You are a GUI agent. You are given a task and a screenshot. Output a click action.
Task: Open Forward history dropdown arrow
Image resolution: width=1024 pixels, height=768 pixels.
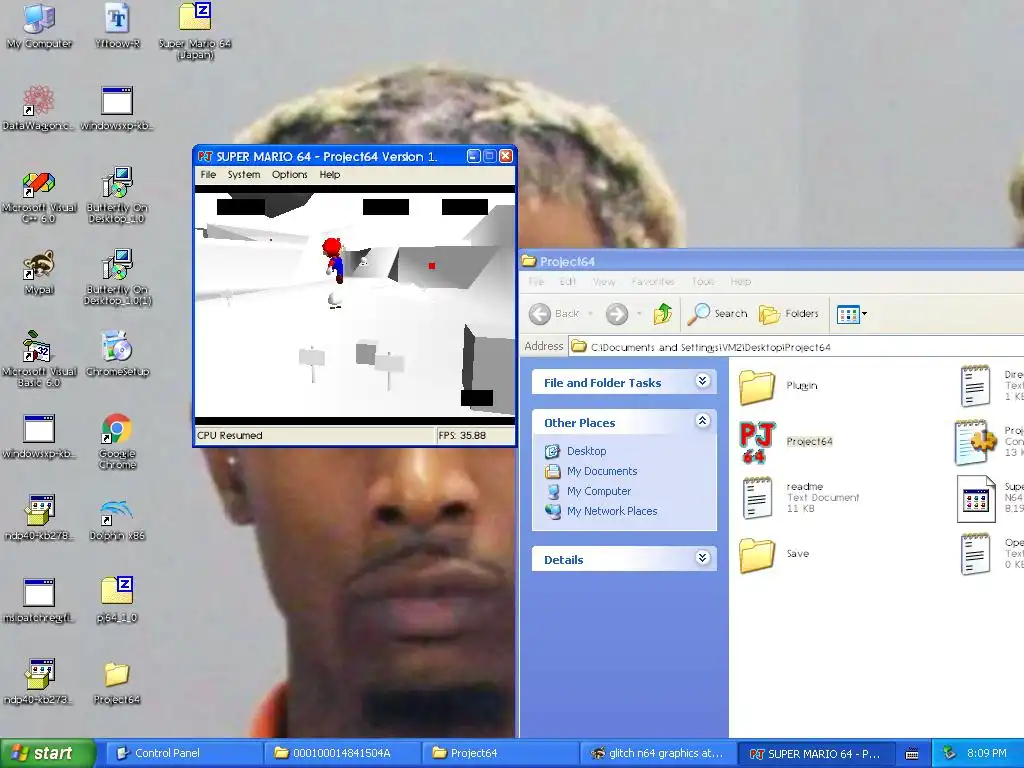pyautogui.click(x=639, y=314)
